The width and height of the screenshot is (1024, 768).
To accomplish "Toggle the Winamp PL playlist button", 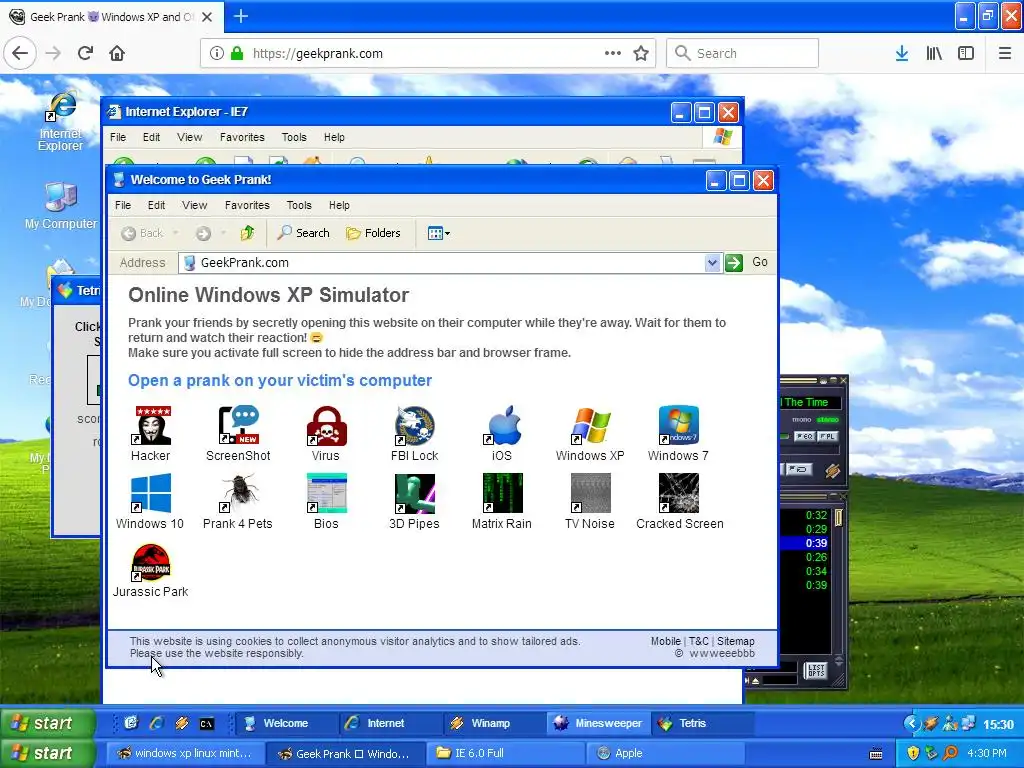I will 827,436.
